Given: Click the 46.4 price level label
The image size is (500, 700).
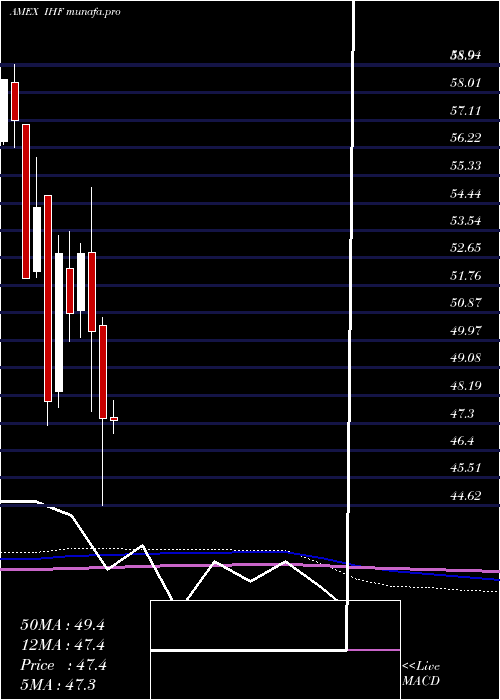Looking at the screenshot, I should coord(462,441).
